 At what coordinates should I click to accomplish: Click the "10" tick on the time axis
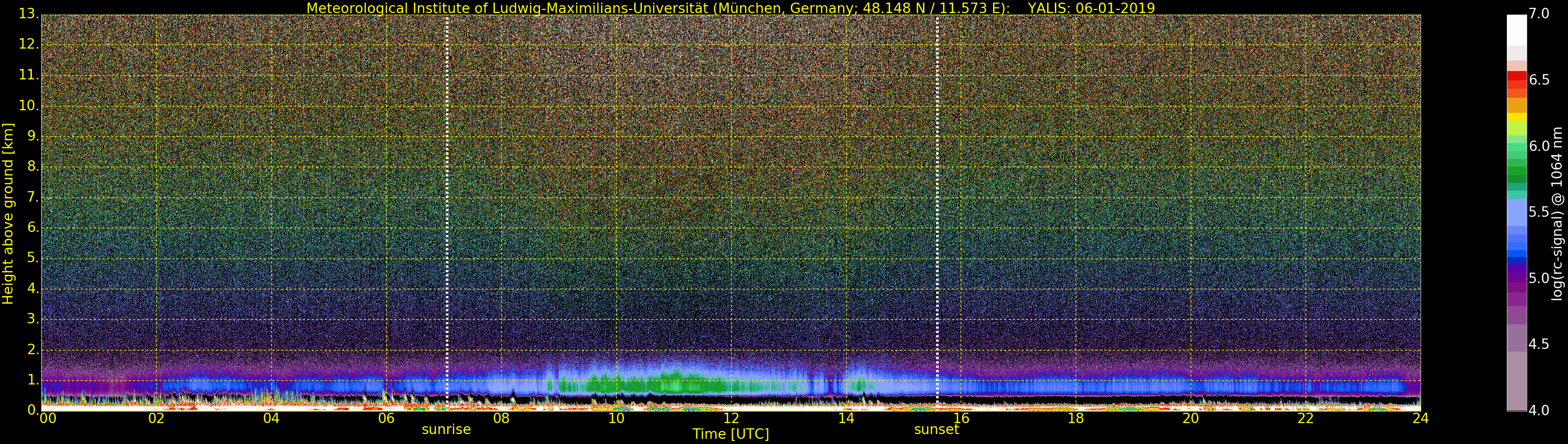coord(616,418)
